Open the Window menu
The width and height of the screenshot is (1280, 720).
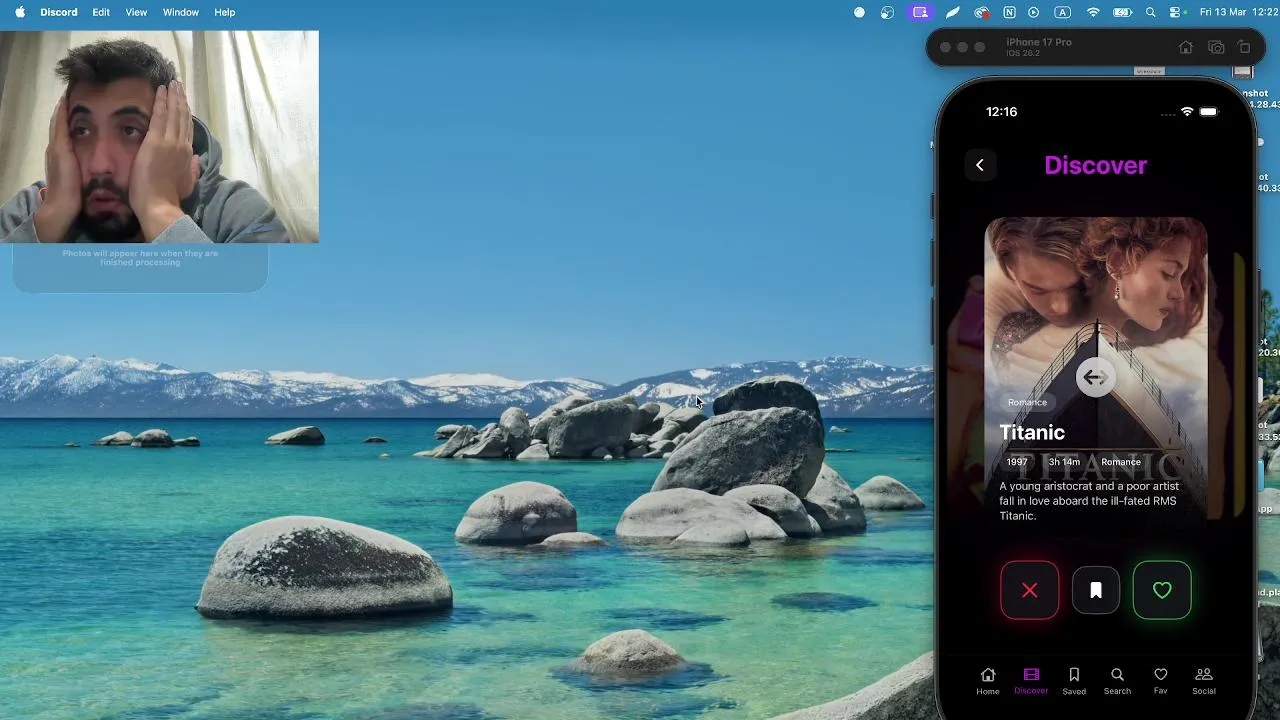click(181, 12)
